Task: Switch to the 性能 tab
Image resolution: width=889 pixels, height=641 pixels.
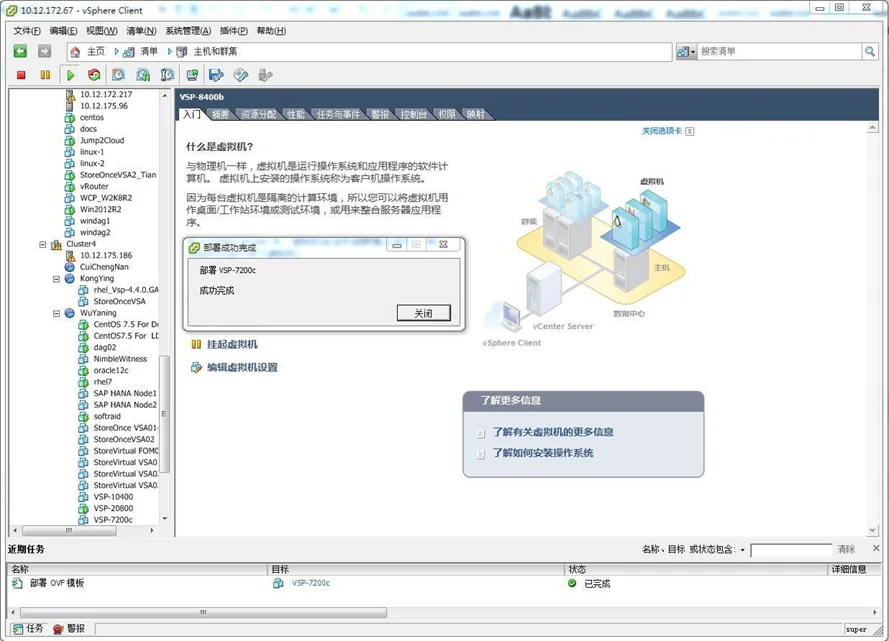Action: [x=295, y=114]
